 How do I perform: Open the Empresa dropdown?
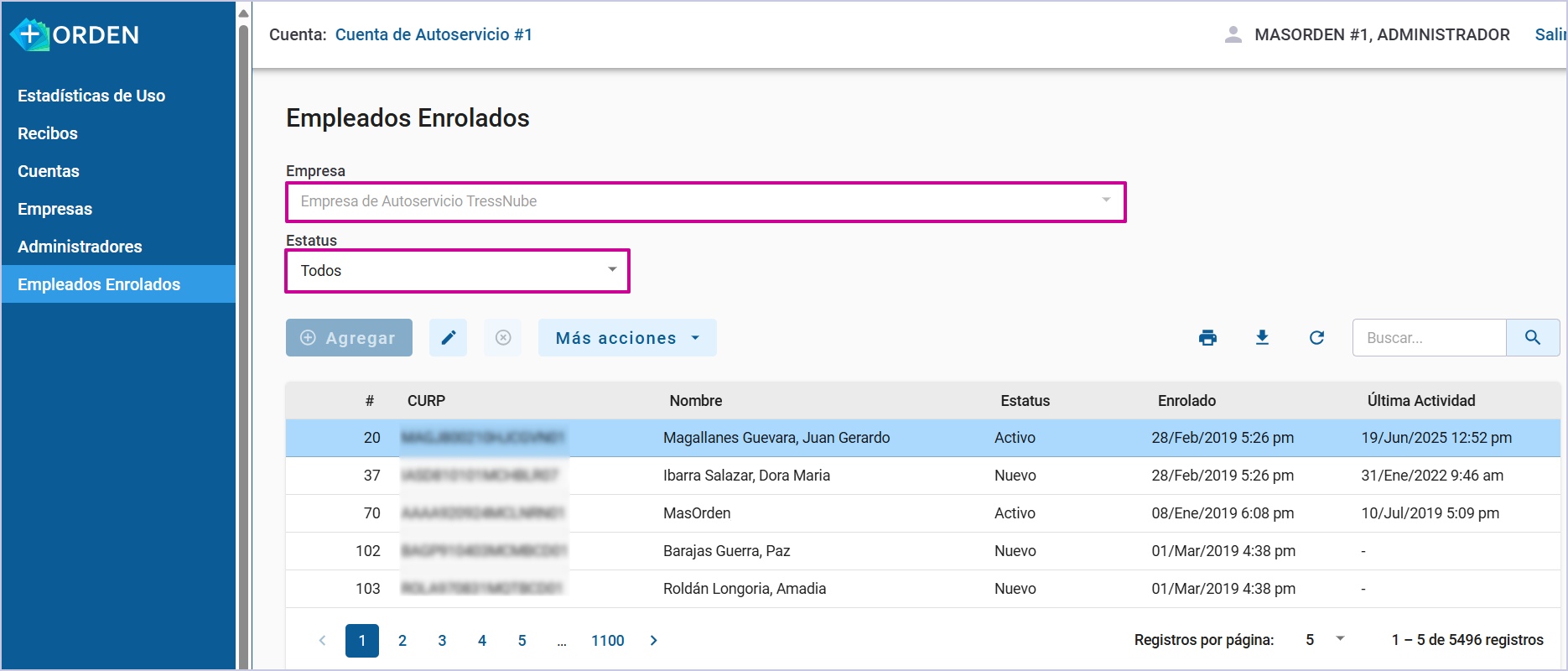704,201
